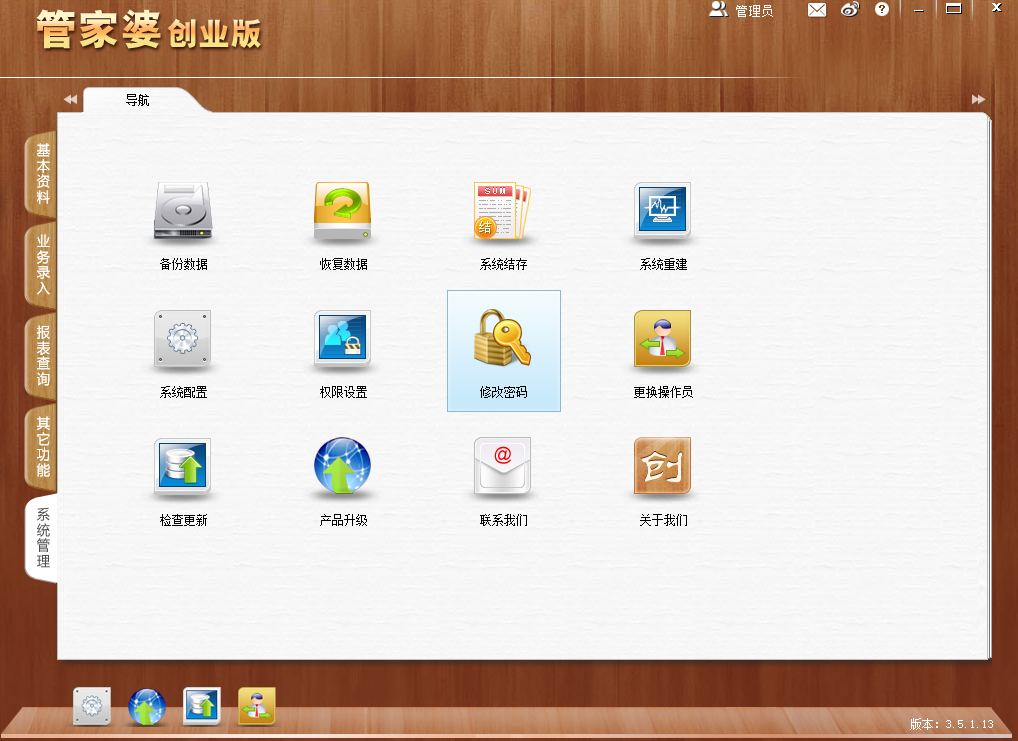Image resolution: width=1018 pixels, height=741 pixels.
Task: Open 系统配置 system configuration
Action: pyautogui.click(x=182, y=348)
